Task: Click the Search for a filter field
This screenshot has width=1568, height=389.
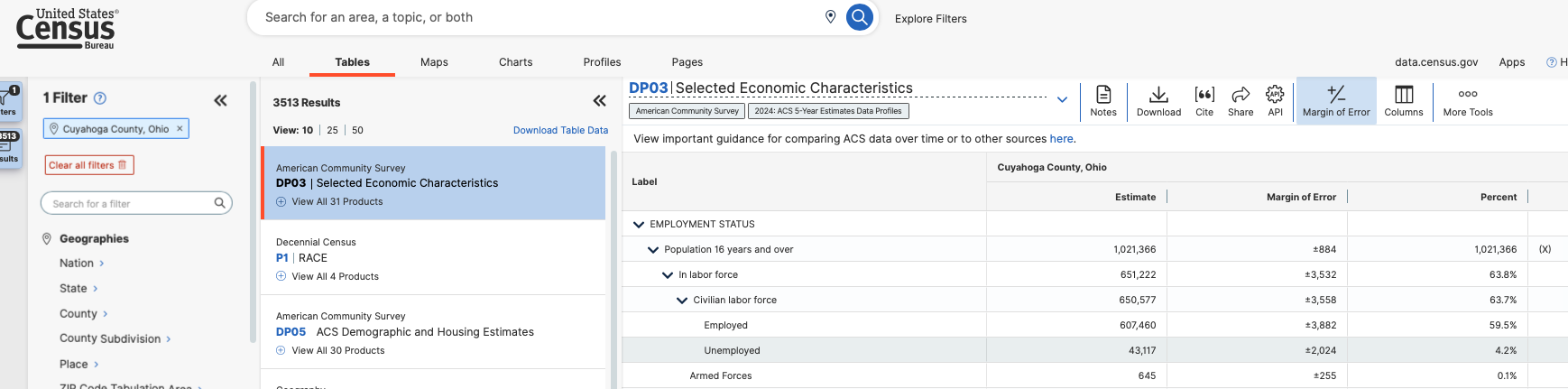Action: coord(136,203)
